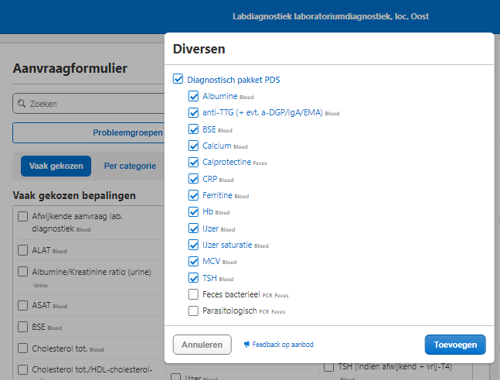Uncheck the anti-TTG test checkbox
This screenshot has width=500, height=380.
coord(193,112)
